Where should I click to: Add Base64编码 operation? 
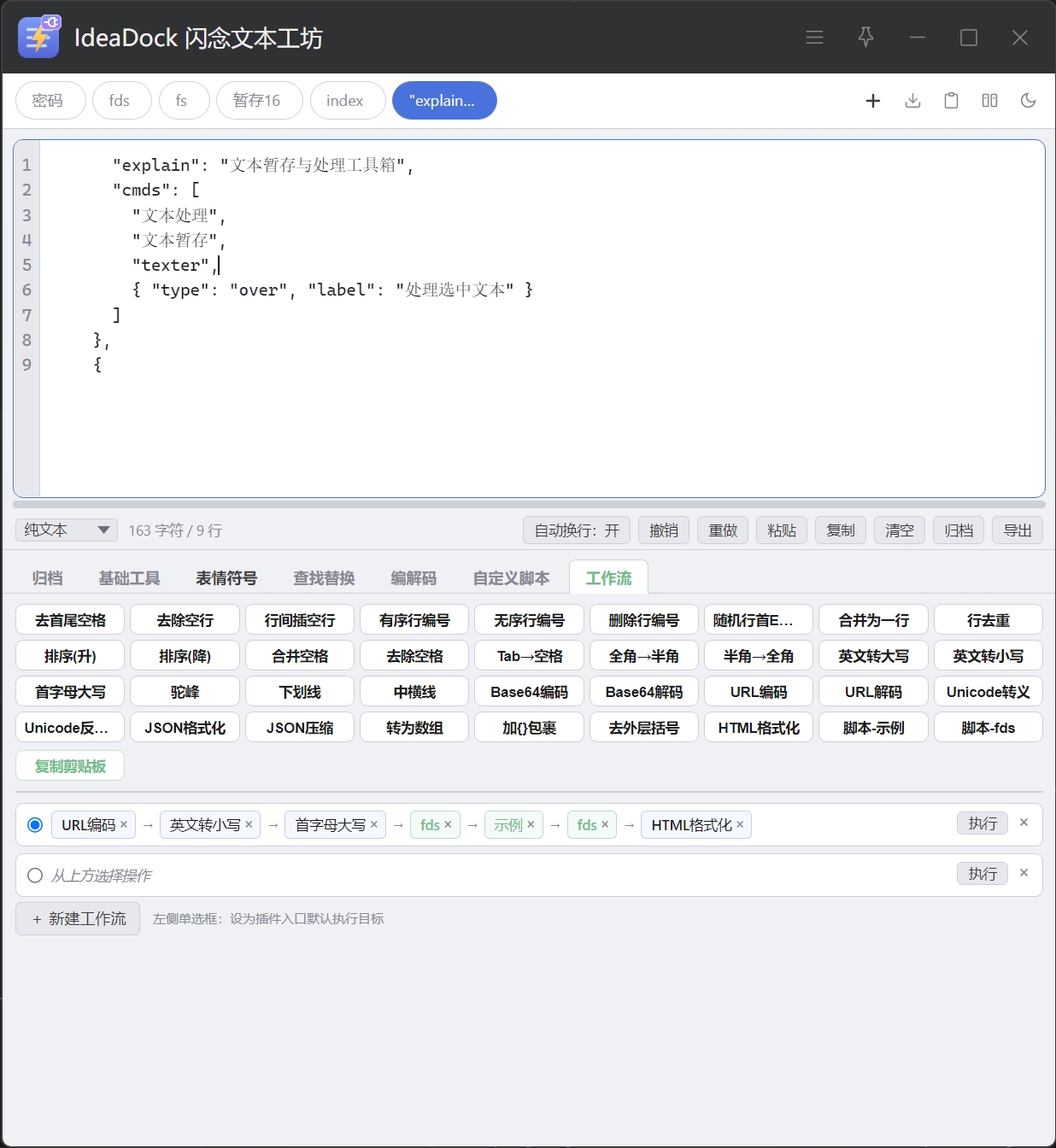529,692
